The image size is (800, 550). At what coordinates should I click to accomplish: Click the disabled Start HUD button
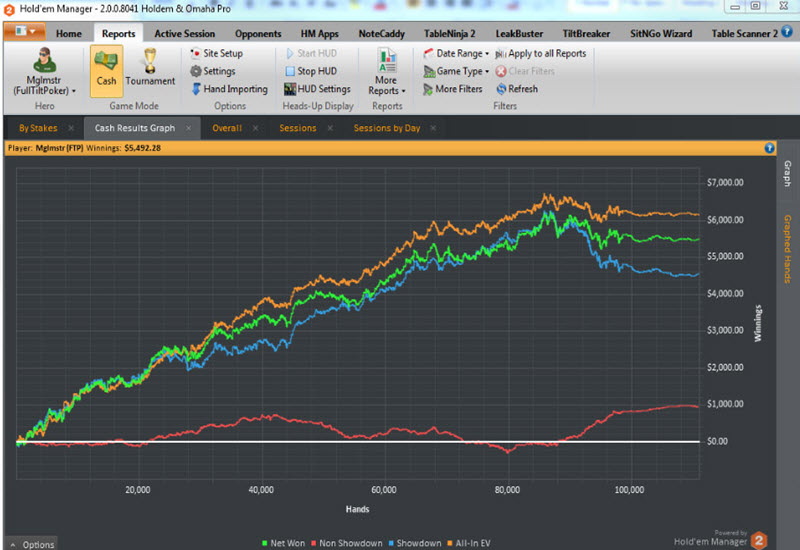(311, 53)
